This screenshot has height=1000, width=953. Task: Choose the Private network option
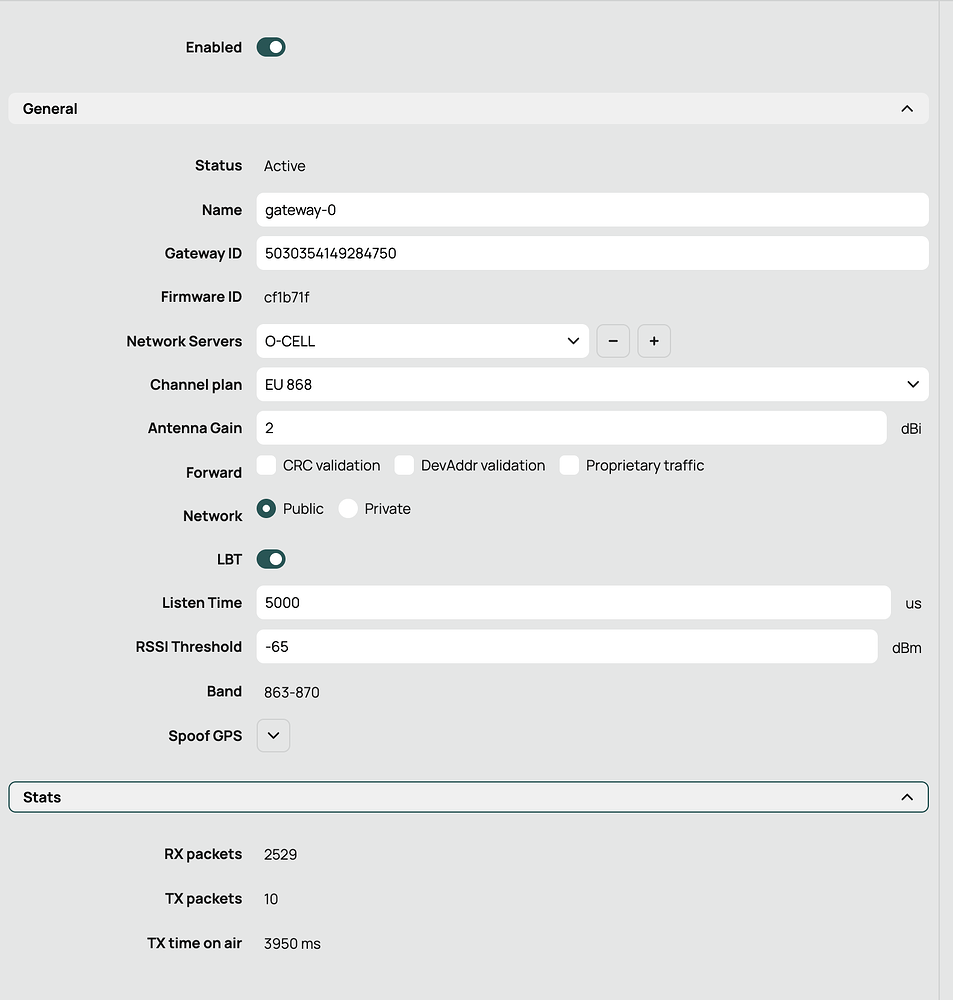click(348, 509)
